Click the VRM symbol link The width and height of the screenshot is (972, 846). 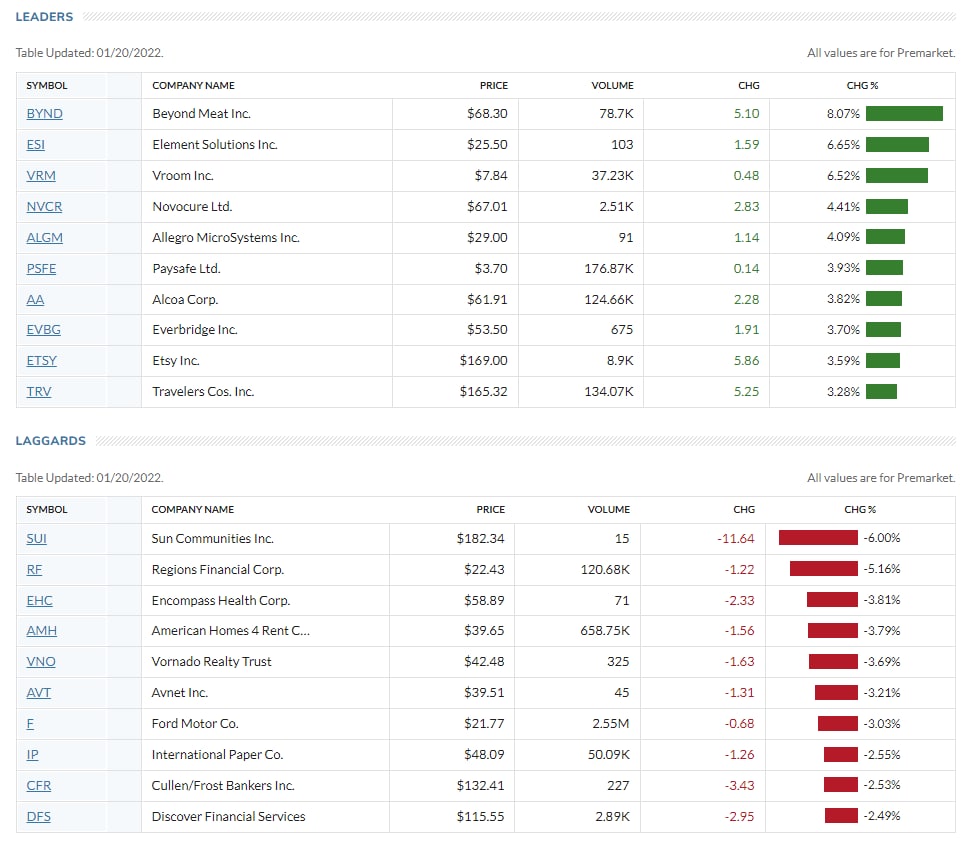(41, 176)
